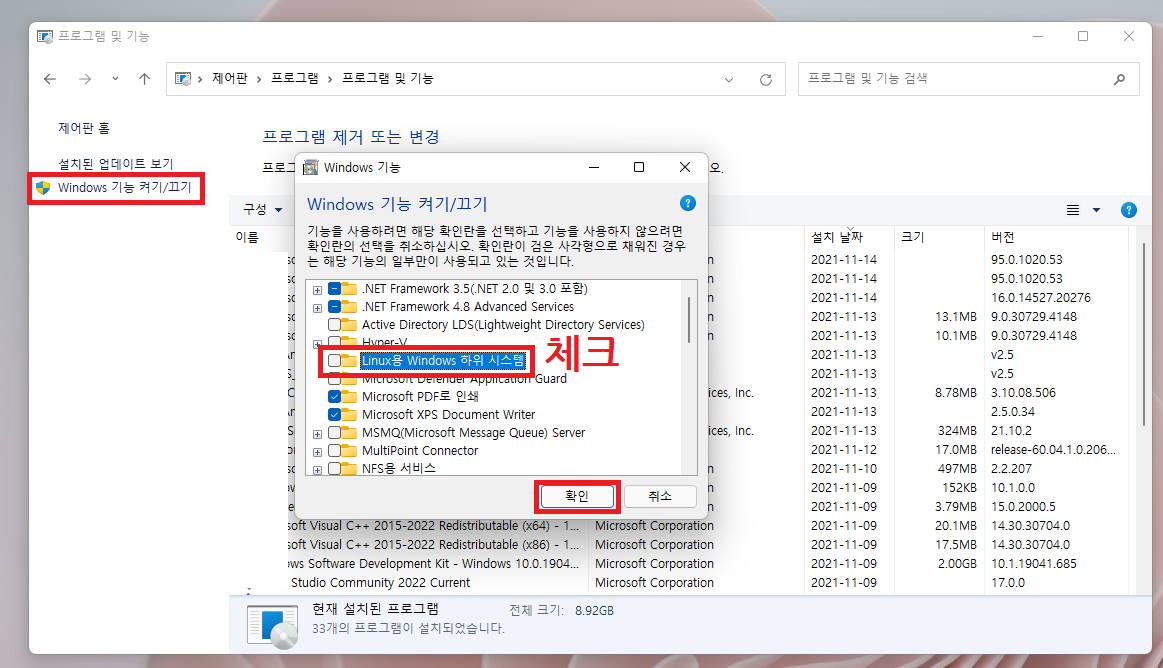This screenshot has width=1163, height=668.
Task: Expand .NET Framework 3.5 tree node
Action: pos(317,290)
